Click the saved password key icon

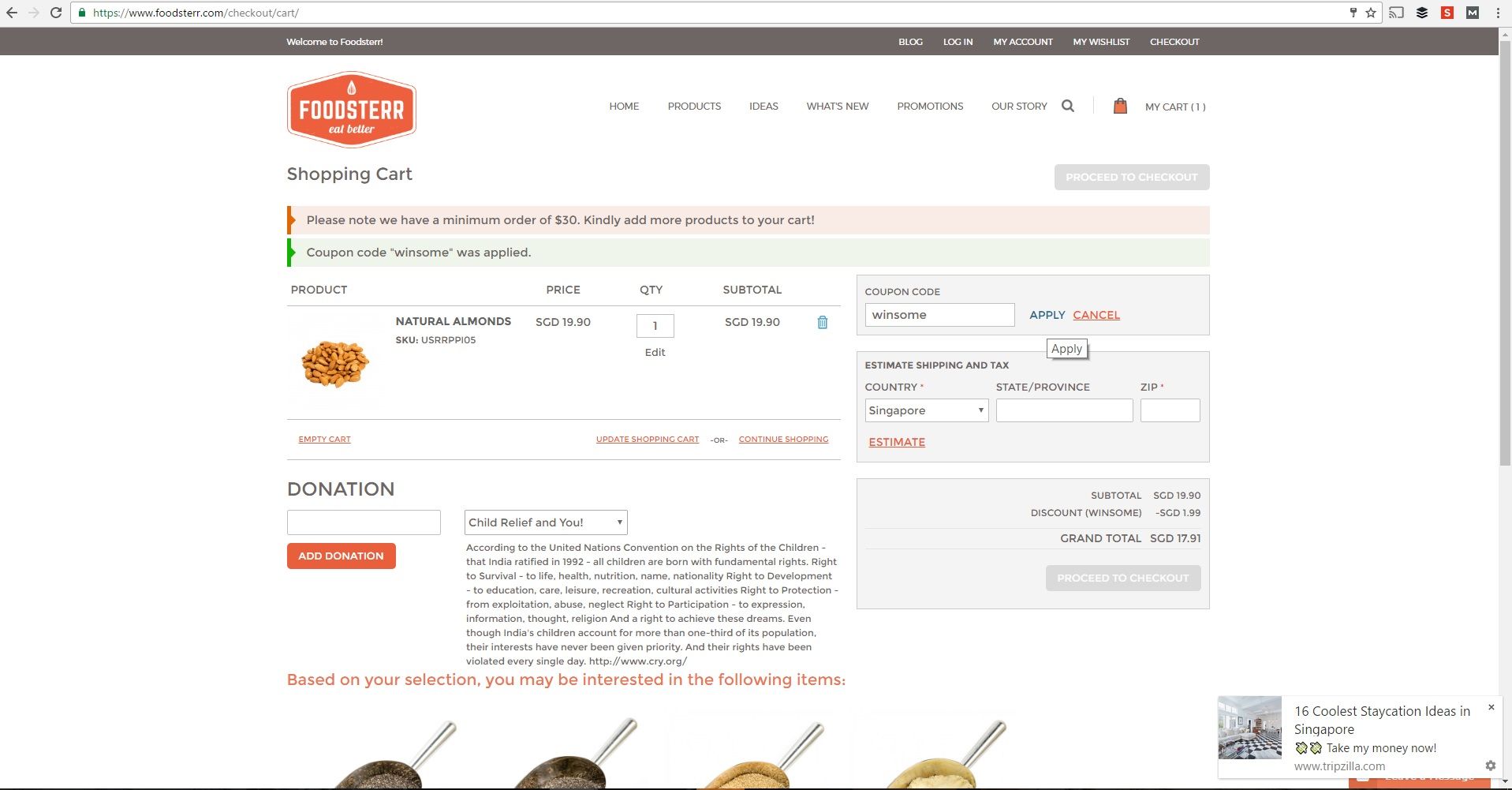(1353, 13)
